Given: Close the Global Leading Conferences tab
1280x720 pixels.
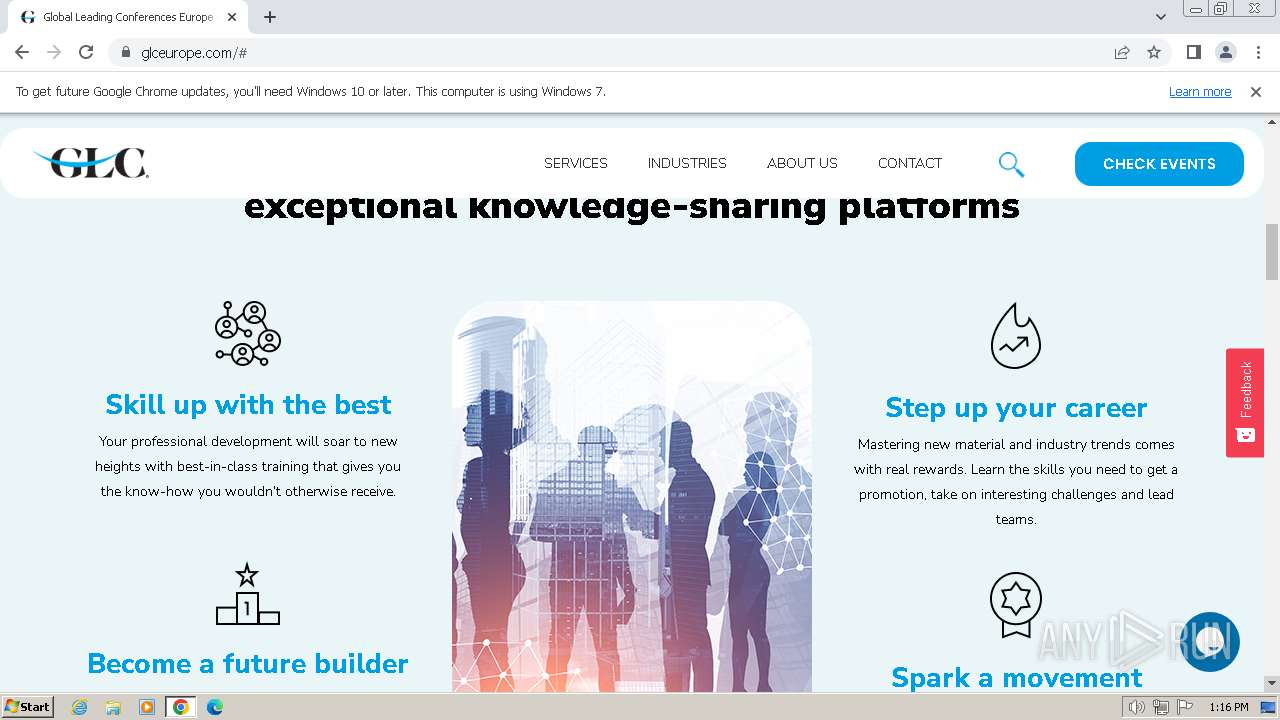Looking at the screenshot, I should 232,17.
